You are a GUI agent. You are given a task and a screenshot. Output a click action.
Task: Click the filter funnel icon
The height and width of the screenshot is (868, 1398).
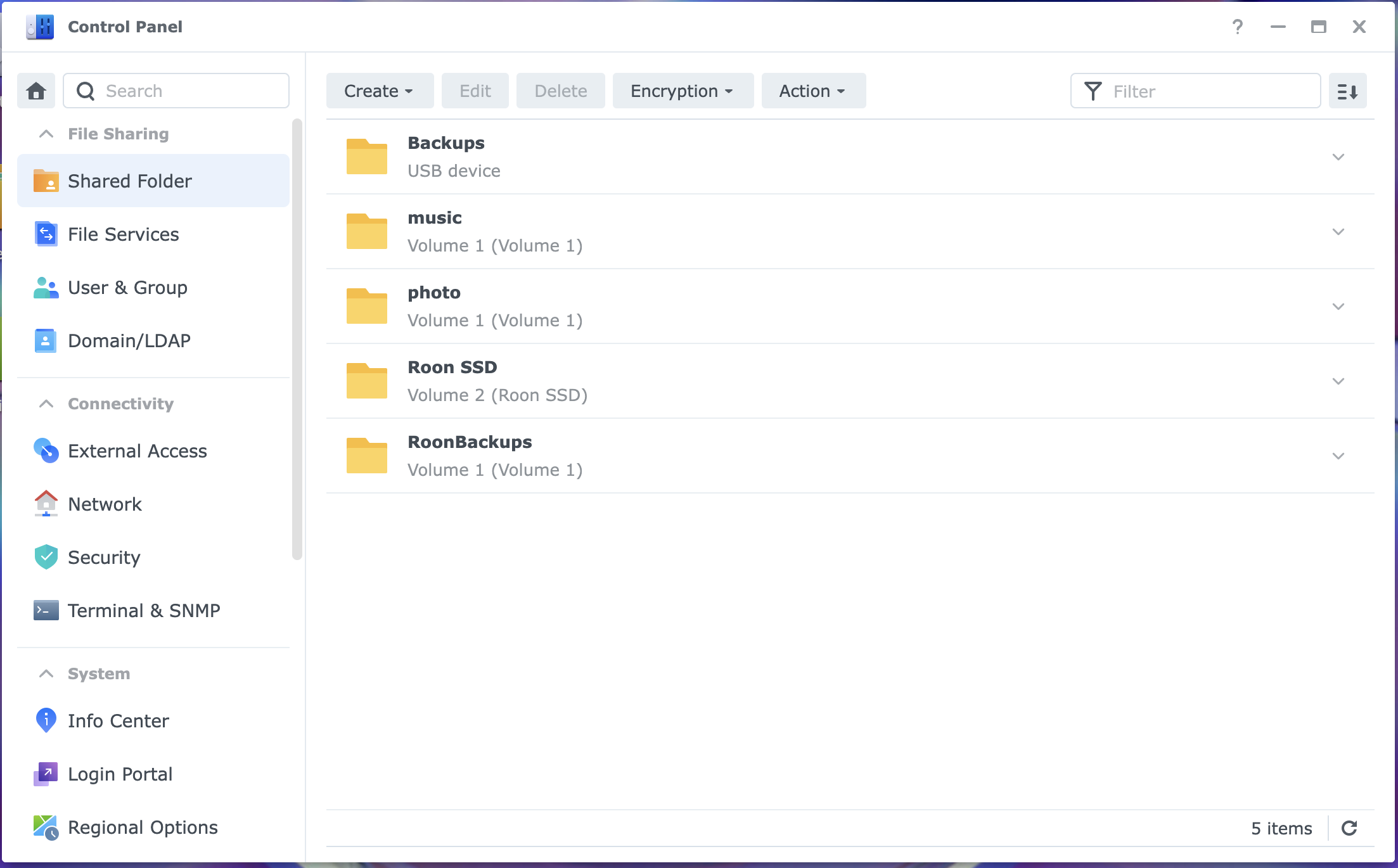point(1093,91)
